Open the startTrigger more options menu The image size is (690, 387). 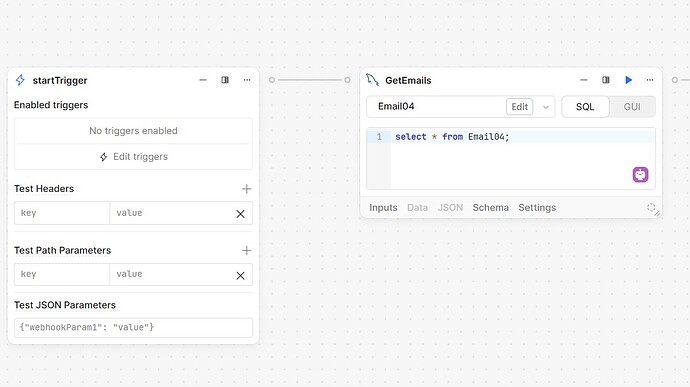pos(247,80)
